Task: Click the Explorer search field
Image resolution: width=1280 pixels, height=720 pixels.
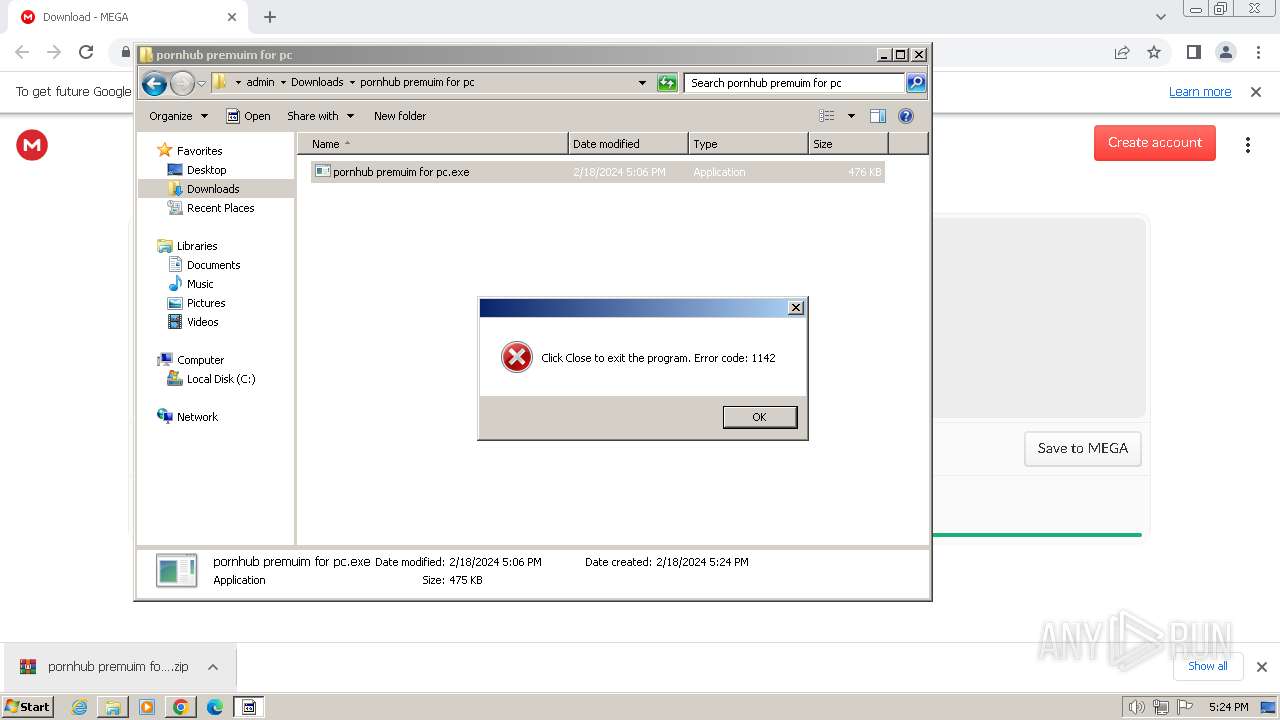Action: [795, 83]
